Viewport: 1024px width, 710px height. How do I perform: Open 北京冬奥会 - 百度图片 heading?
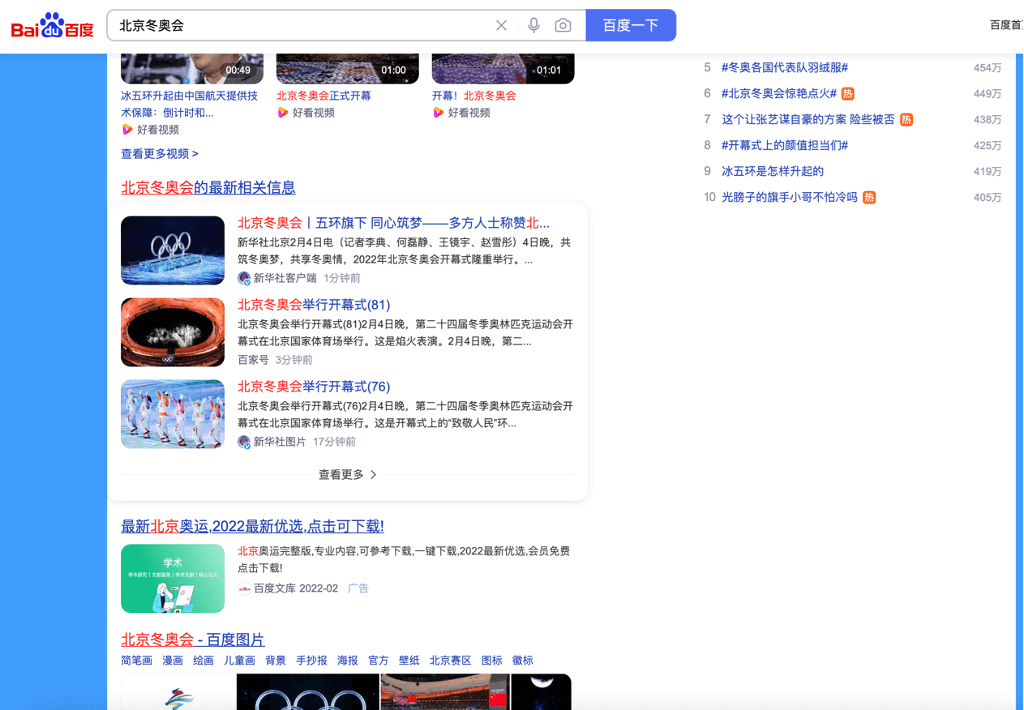tap(193, 639)
